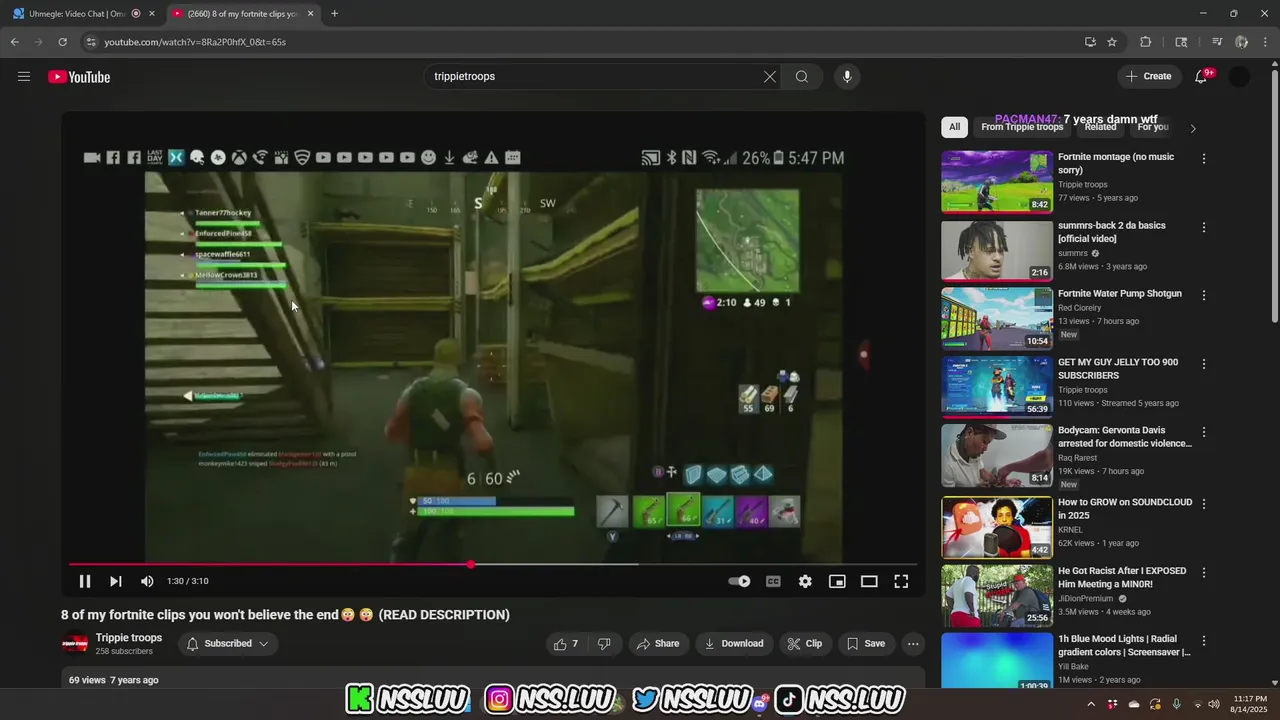The height and width of the screenshot is (720, 1280).
Task: Submit search with the magnifier button
Action: click(x=802, y=77)
